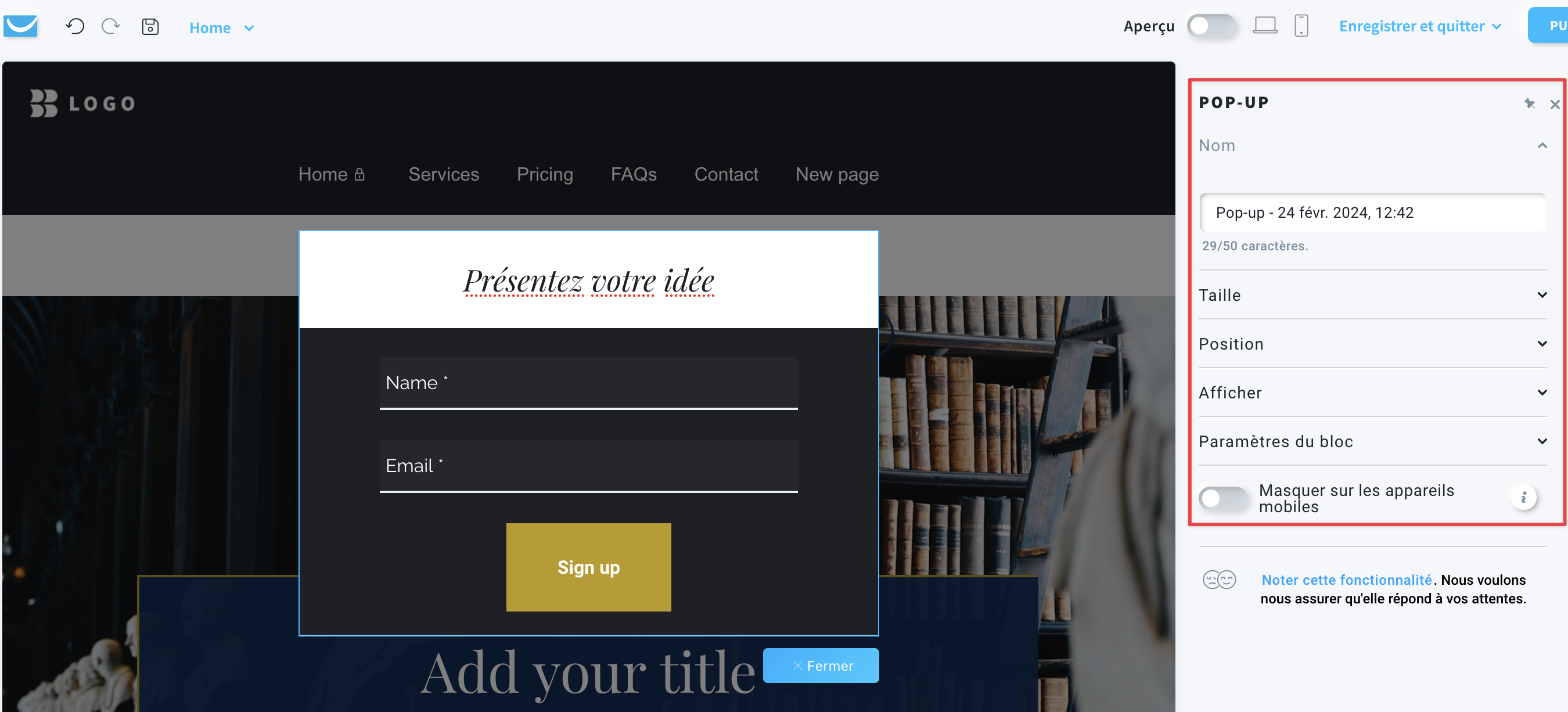This screenshot has width=1568, height=712.
Task: Switch to desktop laptop view icon
Action: pos(1265,26)
